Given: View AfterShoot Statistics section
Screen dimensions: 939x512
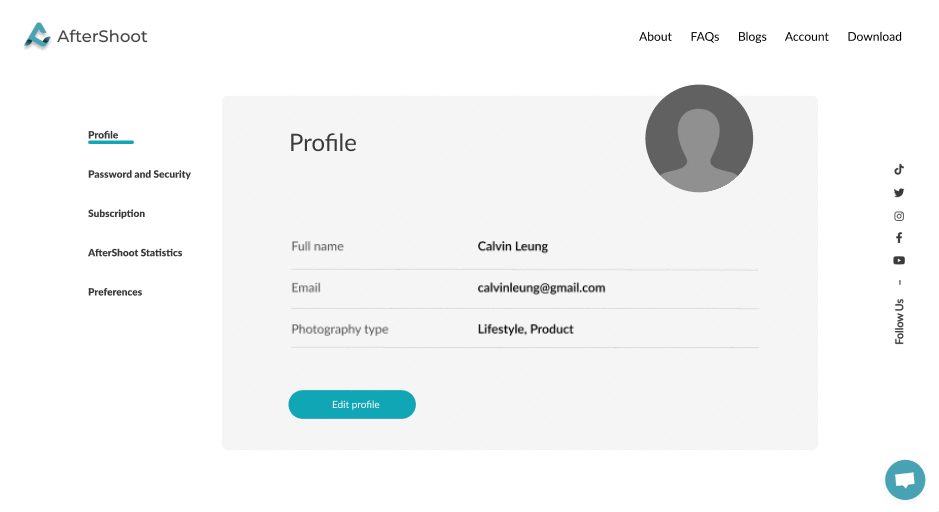Looking at the screenshot, I should point(135,253).
